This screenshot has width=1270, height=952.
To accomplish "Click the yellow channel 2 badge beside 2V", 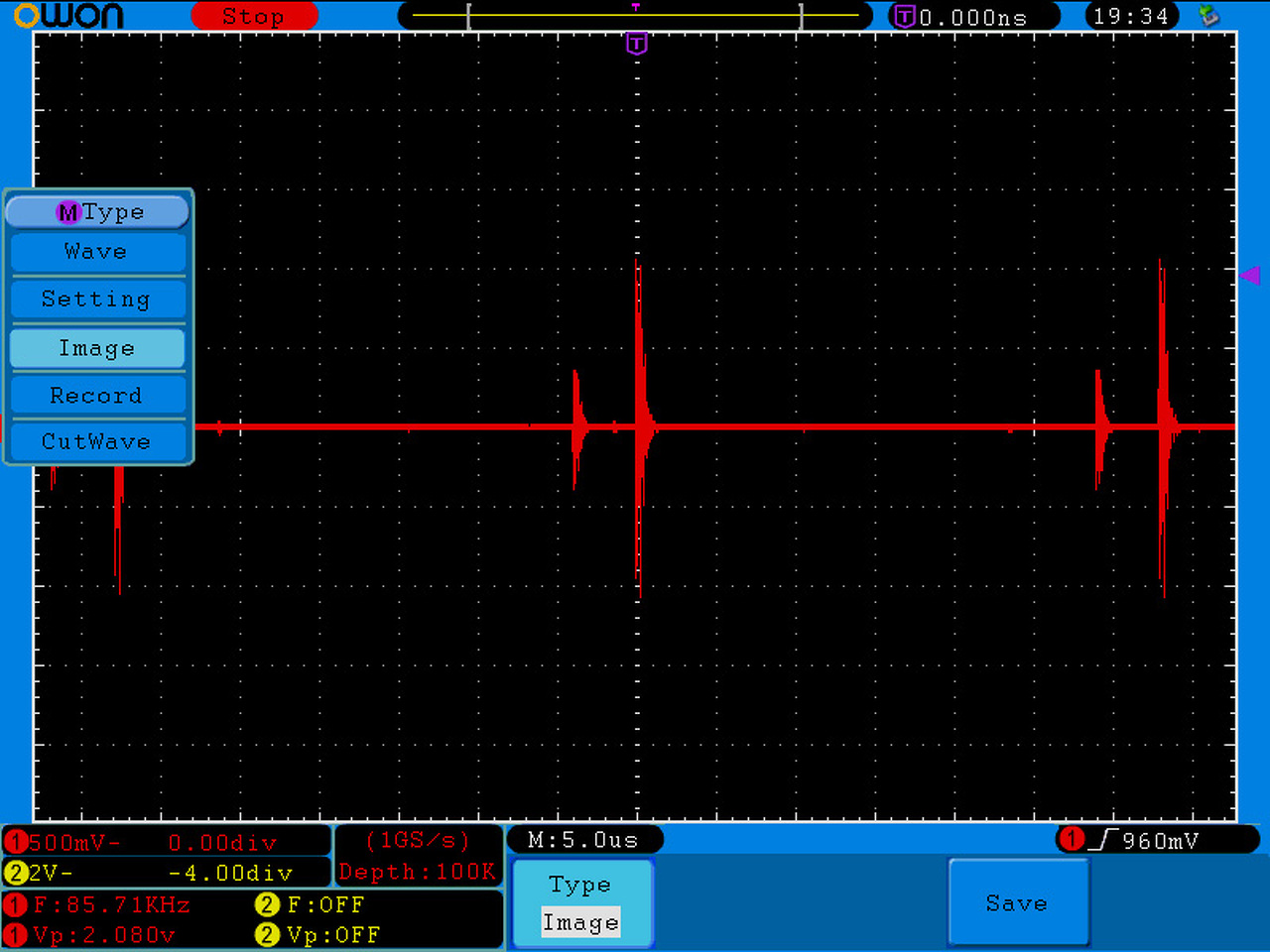I will [x=16, y=874].
